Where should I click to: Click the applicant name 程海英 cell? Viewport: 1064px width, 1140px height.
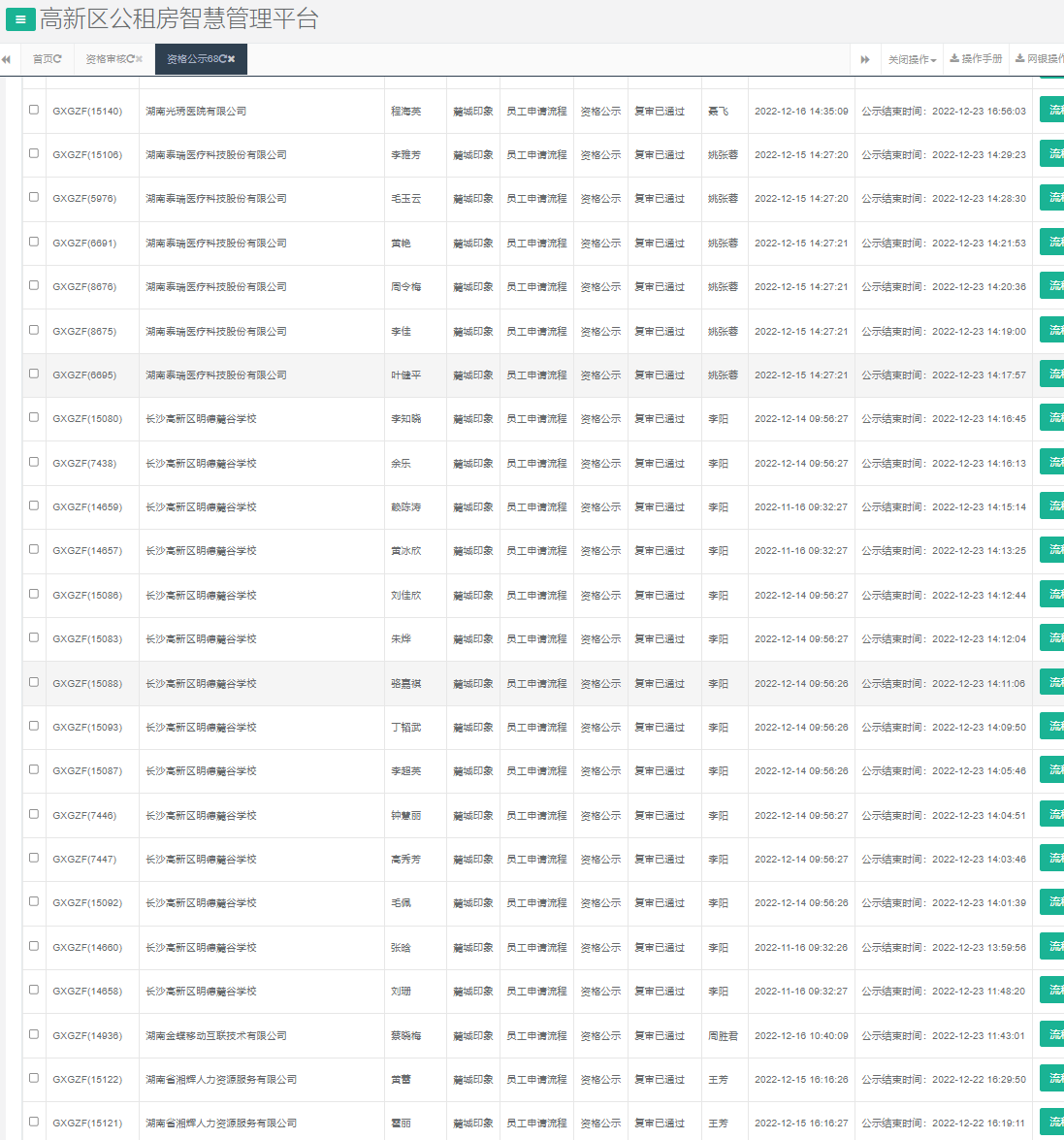(405, 112)
